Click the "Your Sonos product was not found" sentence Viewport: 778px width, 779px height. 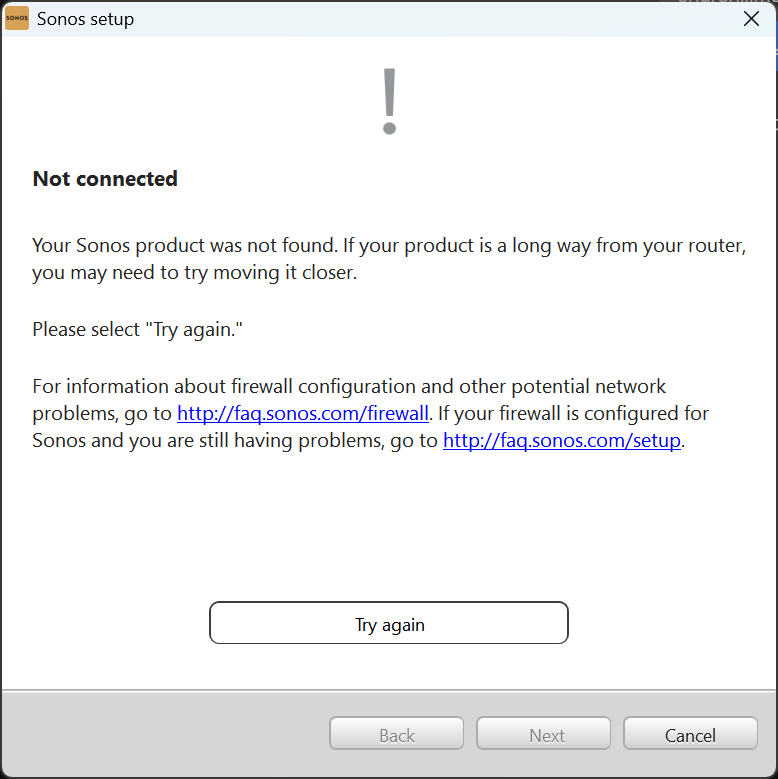tap(200, 246)
